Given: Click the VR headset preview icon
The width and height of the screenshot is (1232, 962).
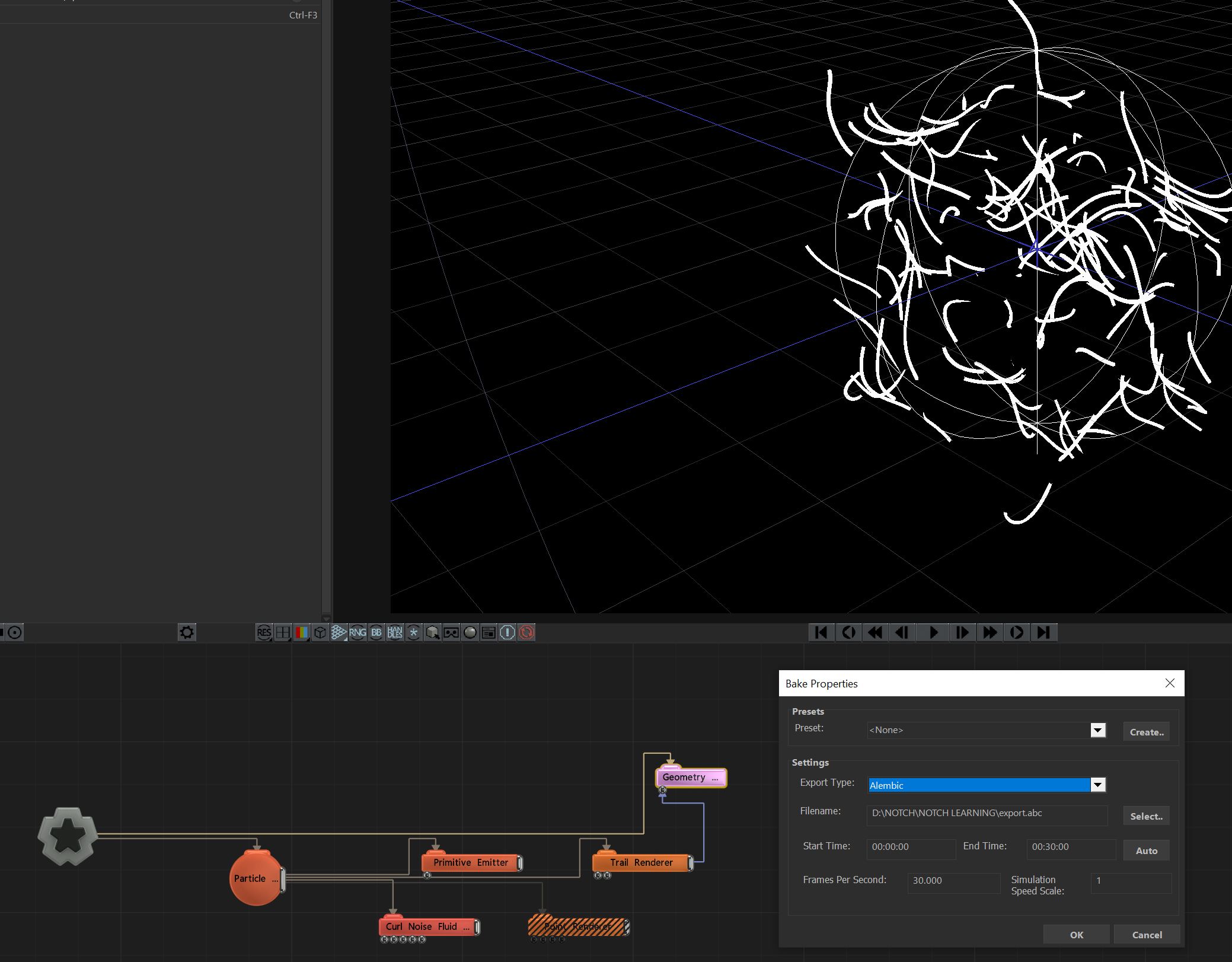Looking at the screenshot, I should 451,632.
